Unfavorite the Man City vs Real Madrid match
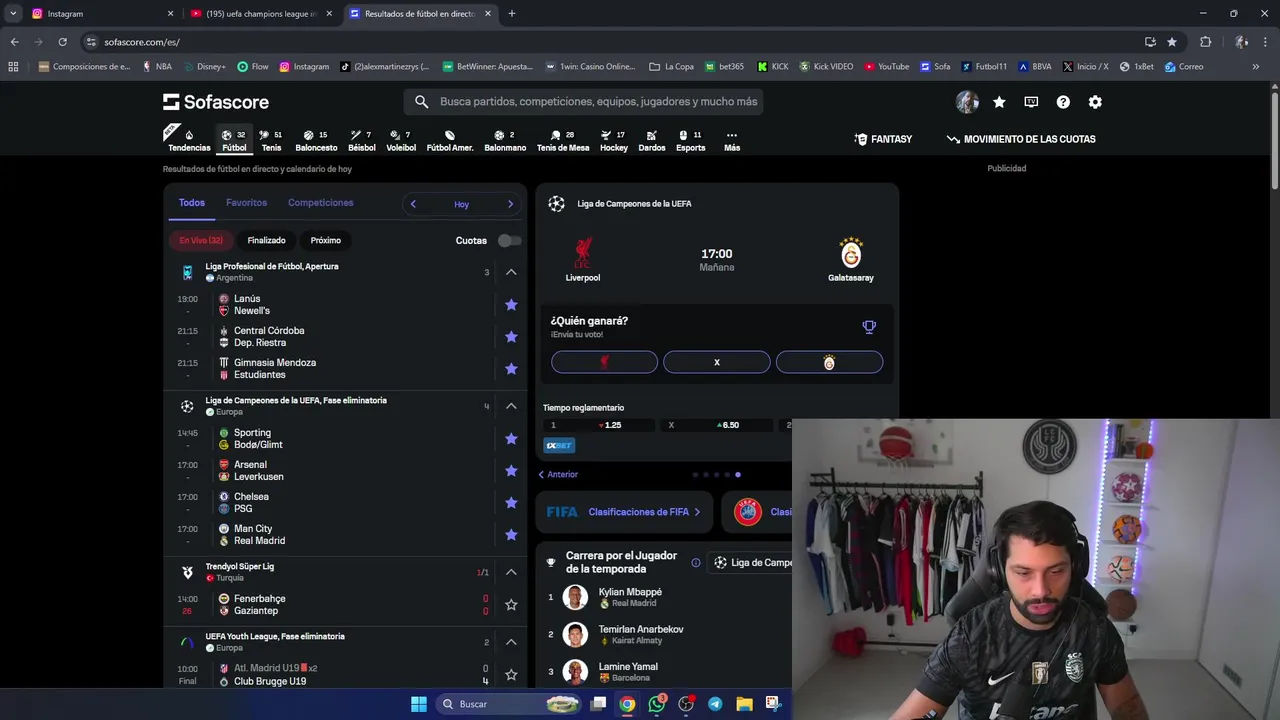The image size is (1280, 720). [511, 535]
